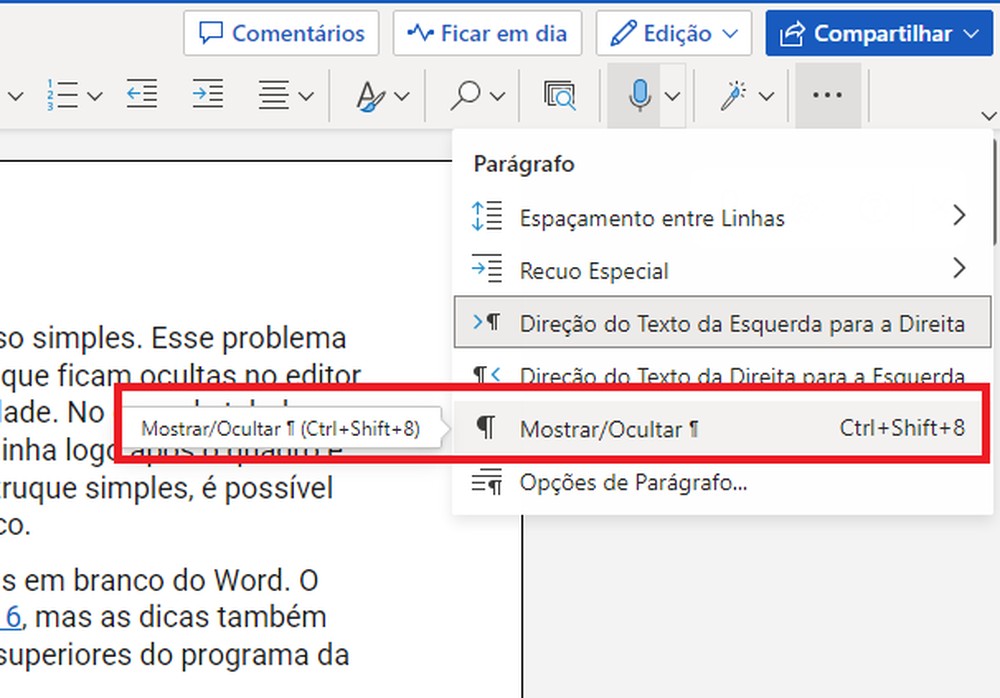The height and width of the screenshot is (698, 1000).
Task: Open the Edição mode menu
Action: coord(673,33)
